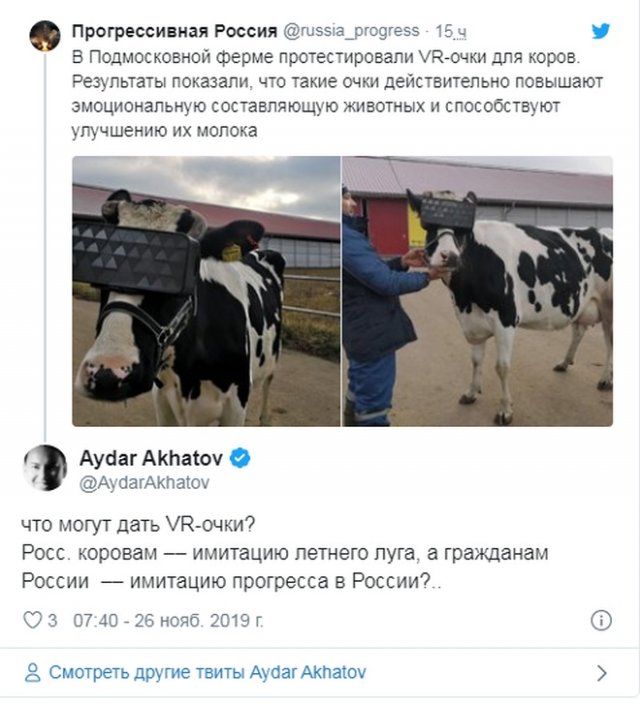Click the like count number 3

53,620
